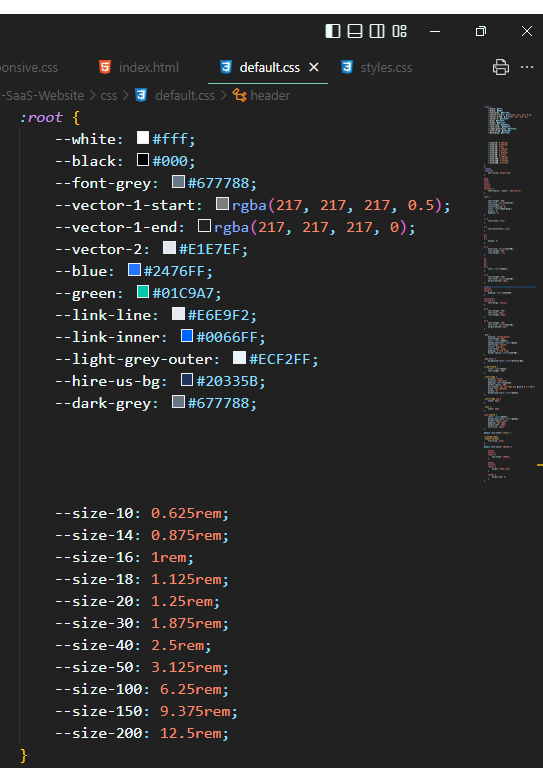Open color swatch for --vector-2 #E1E7EF
Image resolution: width=543 pixels, height=768 pixels.
pos(169,248)
